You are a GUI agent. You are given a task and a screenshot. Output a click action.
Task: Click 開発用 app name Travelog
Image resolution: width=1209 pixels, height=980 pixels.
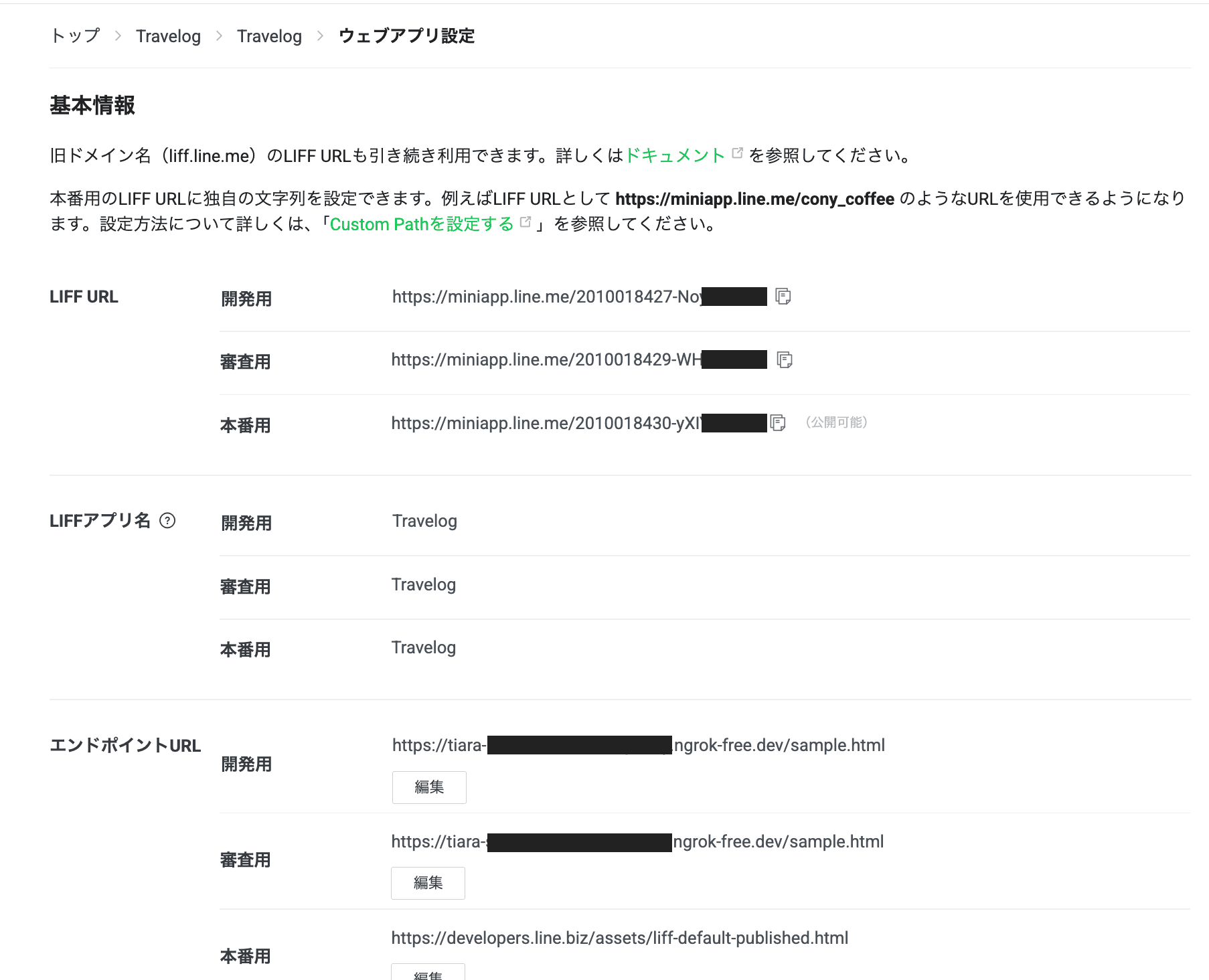424,521
